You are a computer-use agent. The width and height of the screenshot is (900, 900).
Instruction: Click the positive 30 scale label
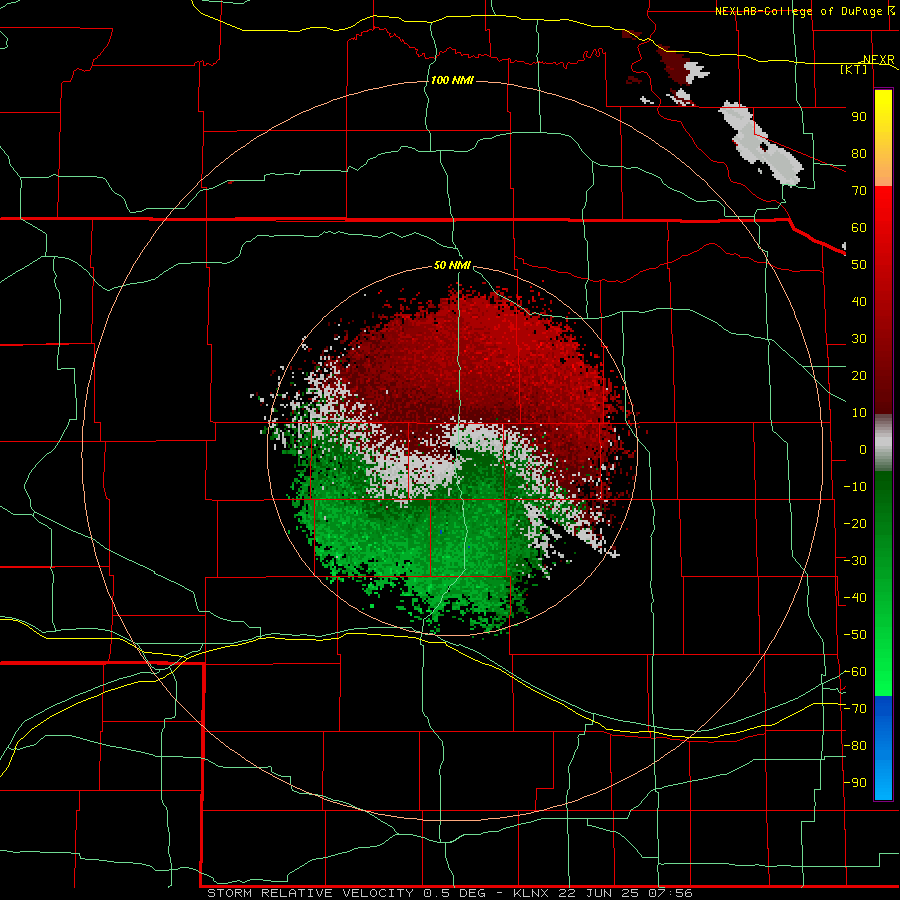point(859,339)
